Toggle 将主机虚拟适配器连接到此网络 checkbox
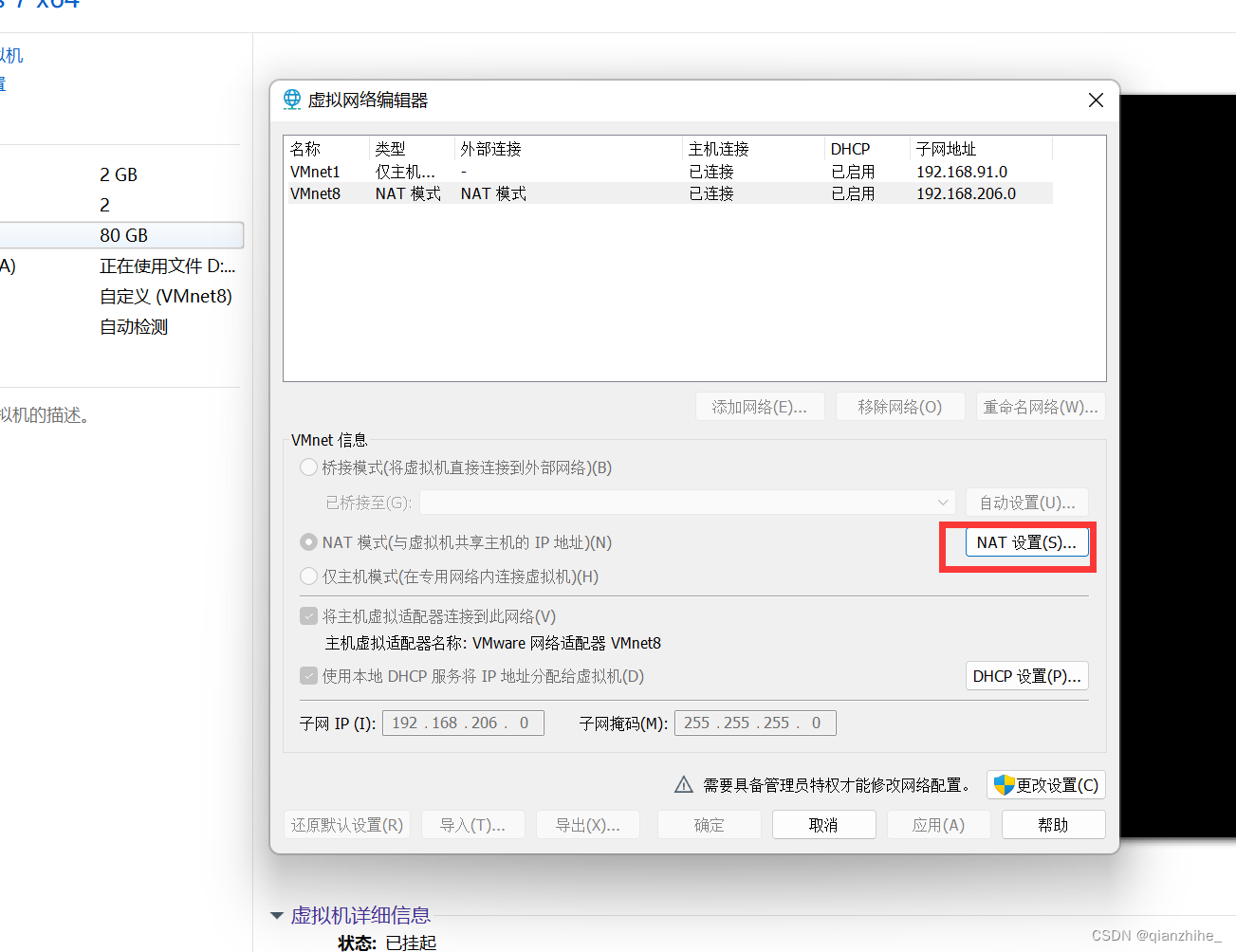This screenshot has width=1236, height=952. [x=308, y=616]
